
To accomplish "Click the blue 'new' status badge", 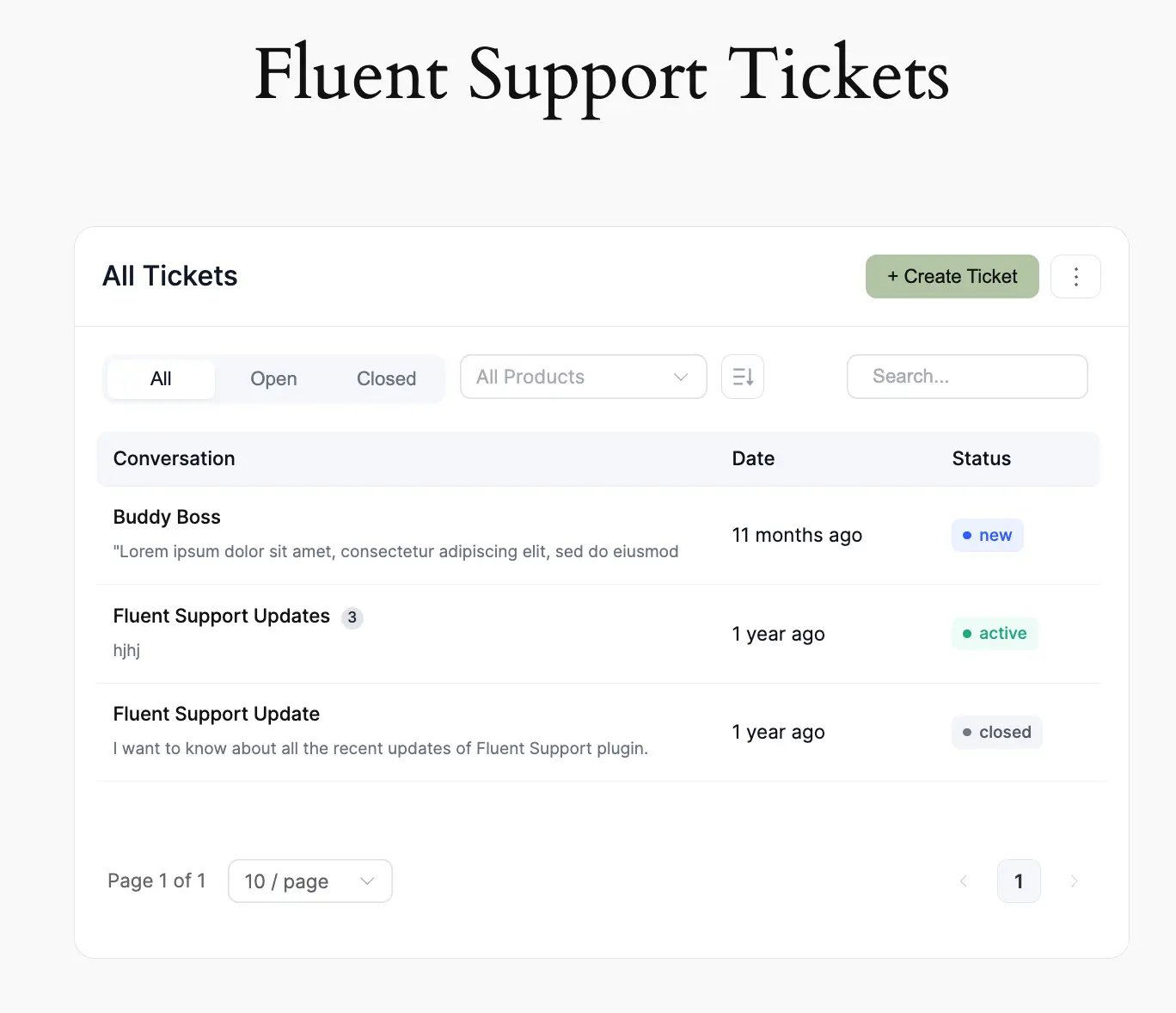I will pyautogui.click(x=987, y=535).
